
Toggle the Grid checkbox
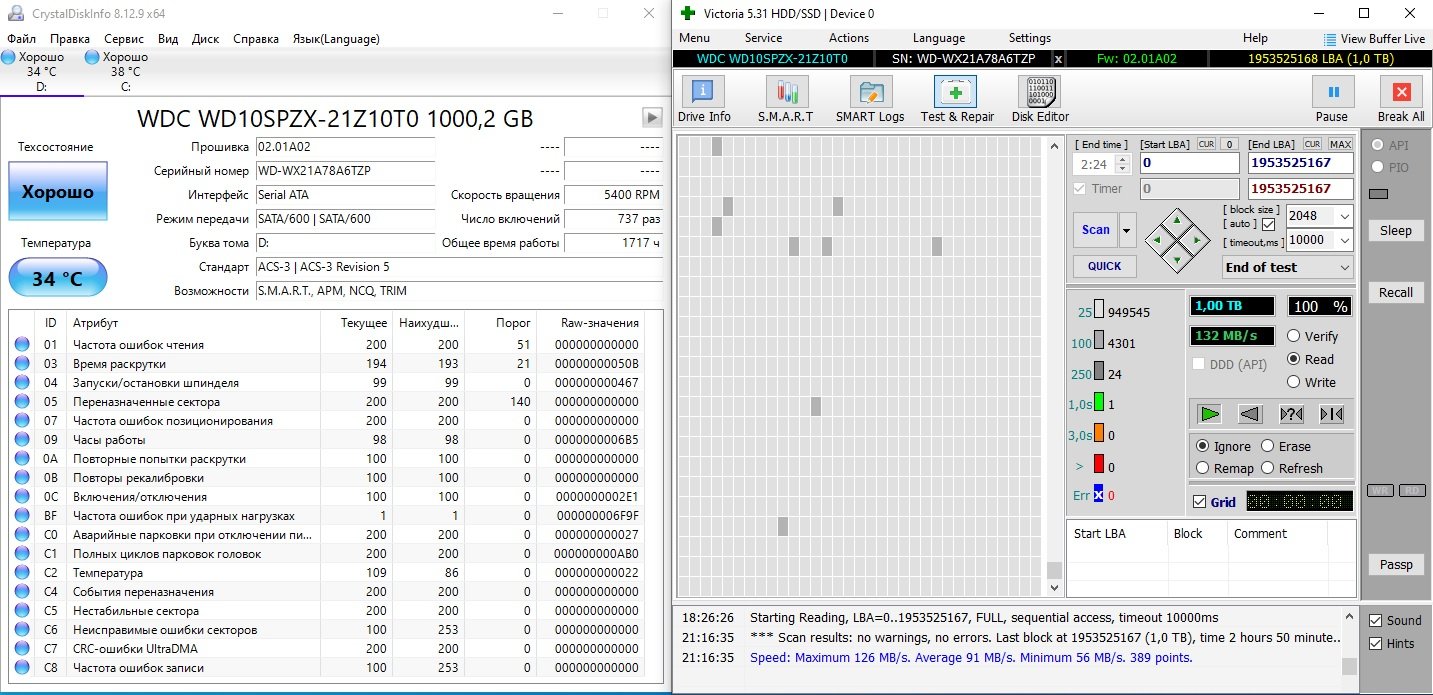pos(1200,502)
